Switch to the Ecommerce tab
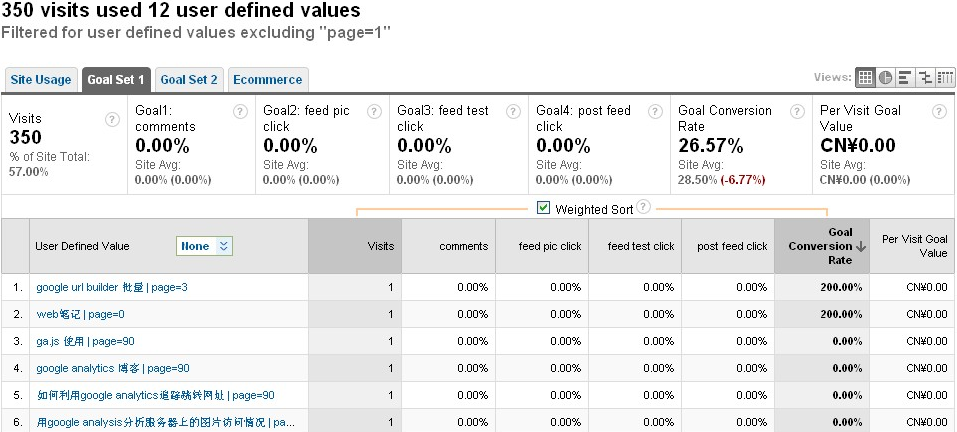Screen dimensions: 957x432 click(268, 79)
